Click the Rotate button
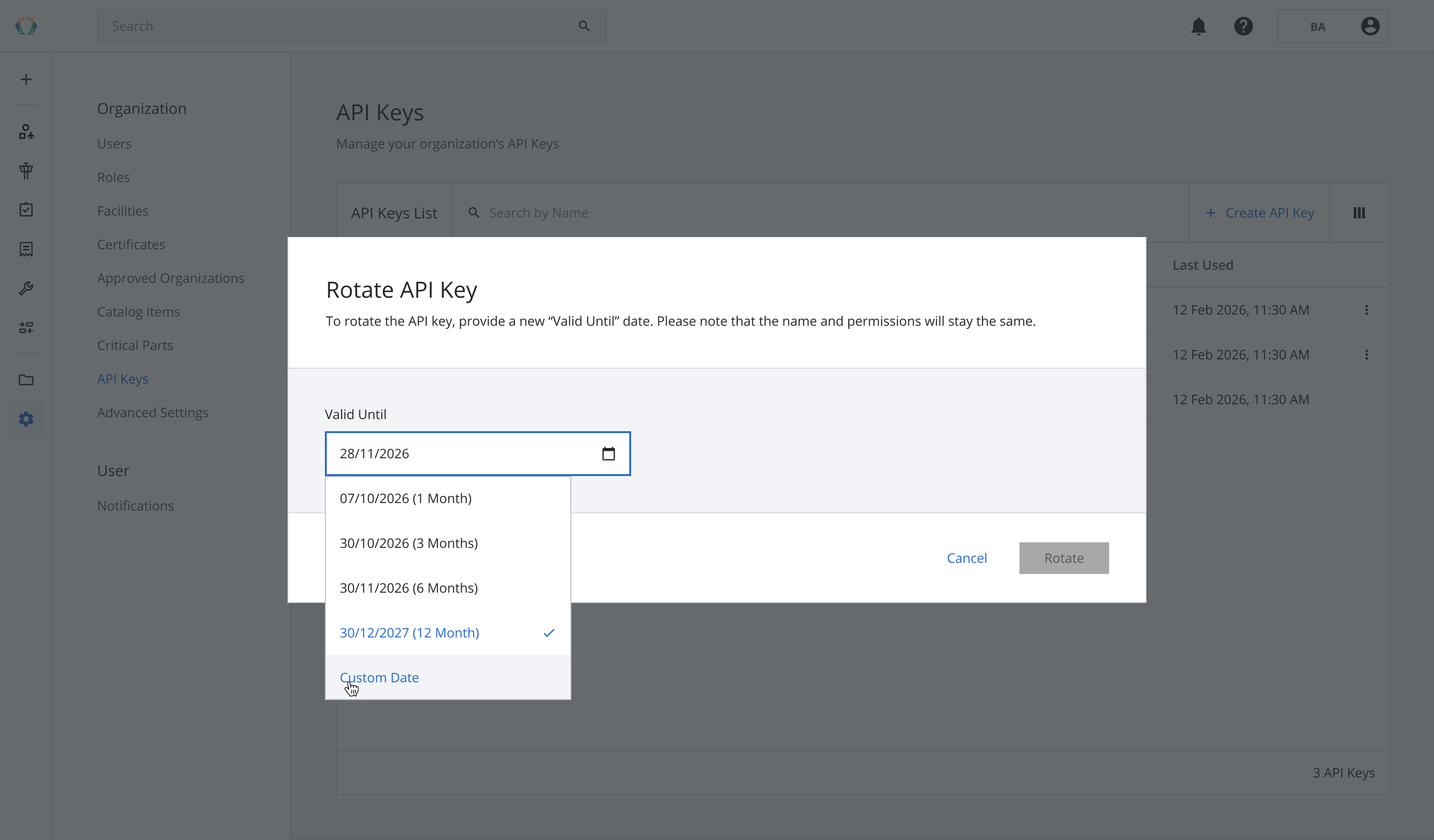The height and width of the screenshot is (840, 1434). (1063, 558)
